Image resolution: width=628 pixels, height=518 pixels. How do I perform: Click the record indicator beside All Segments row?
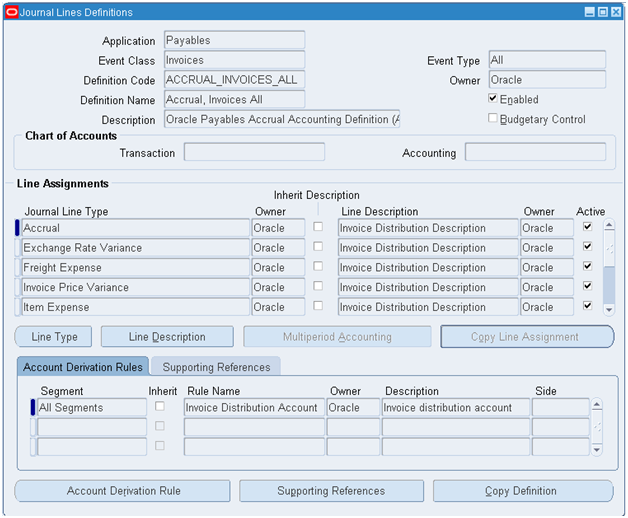click(x=33, y=407)
